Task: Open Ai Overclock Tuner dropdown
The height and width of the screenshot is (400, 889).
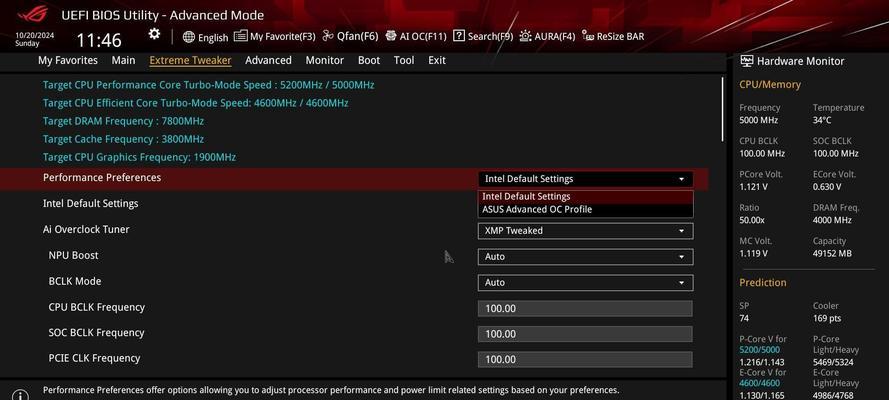Action: click(x=585, y=231)
